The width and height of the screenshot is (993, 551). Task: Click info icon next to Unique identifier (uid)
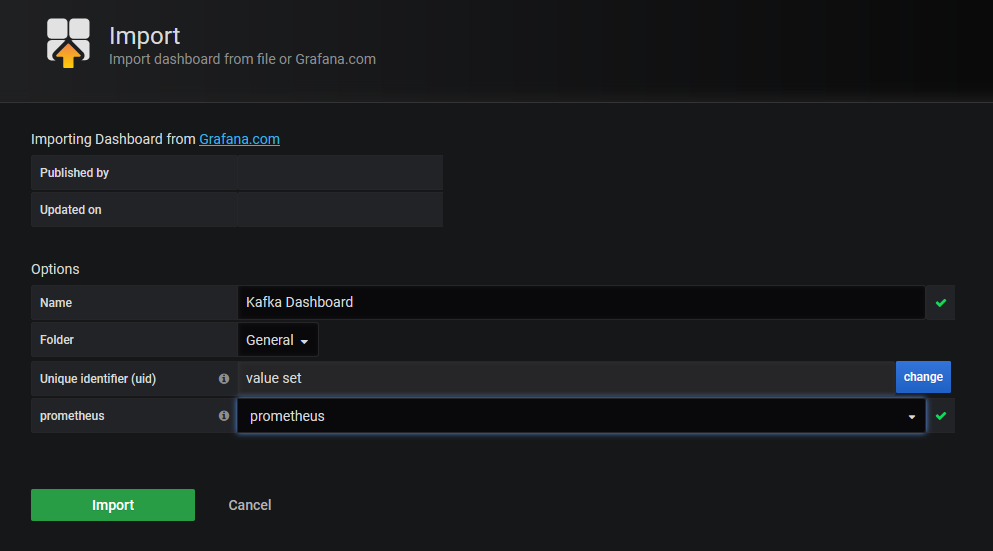click(x=224, y=379)
